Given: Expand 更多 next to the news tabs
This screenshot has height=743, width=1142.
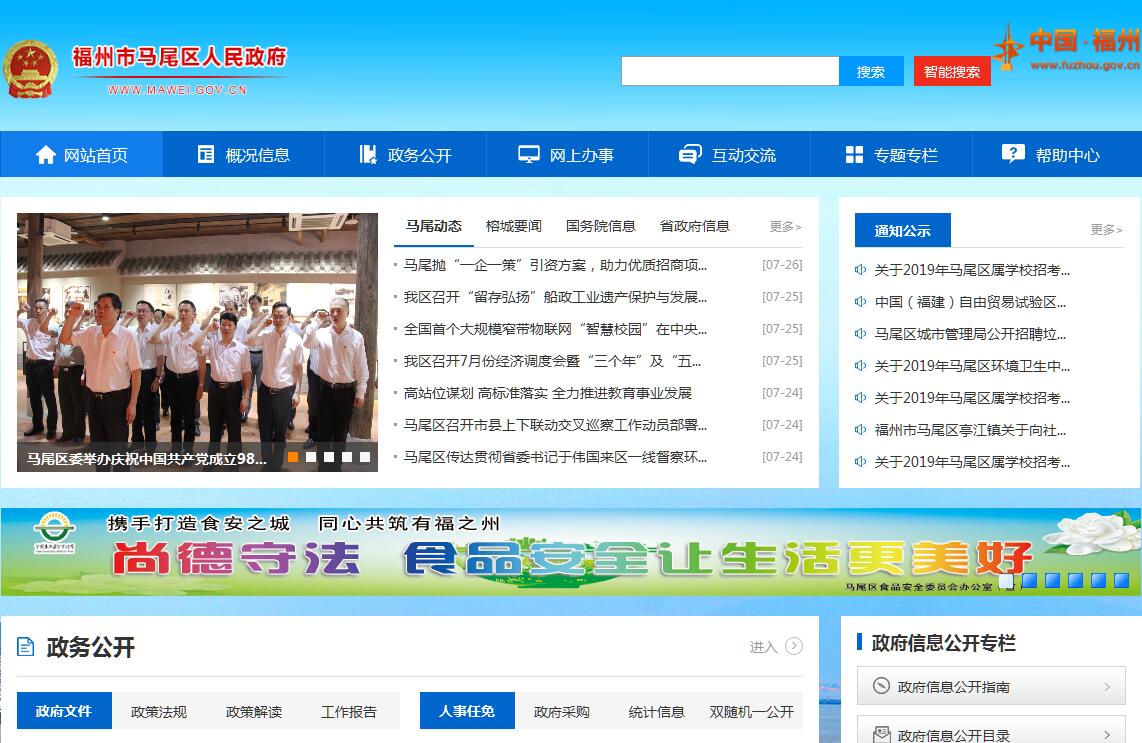Looking at the screenshot, I should click(x=785, y=227).
